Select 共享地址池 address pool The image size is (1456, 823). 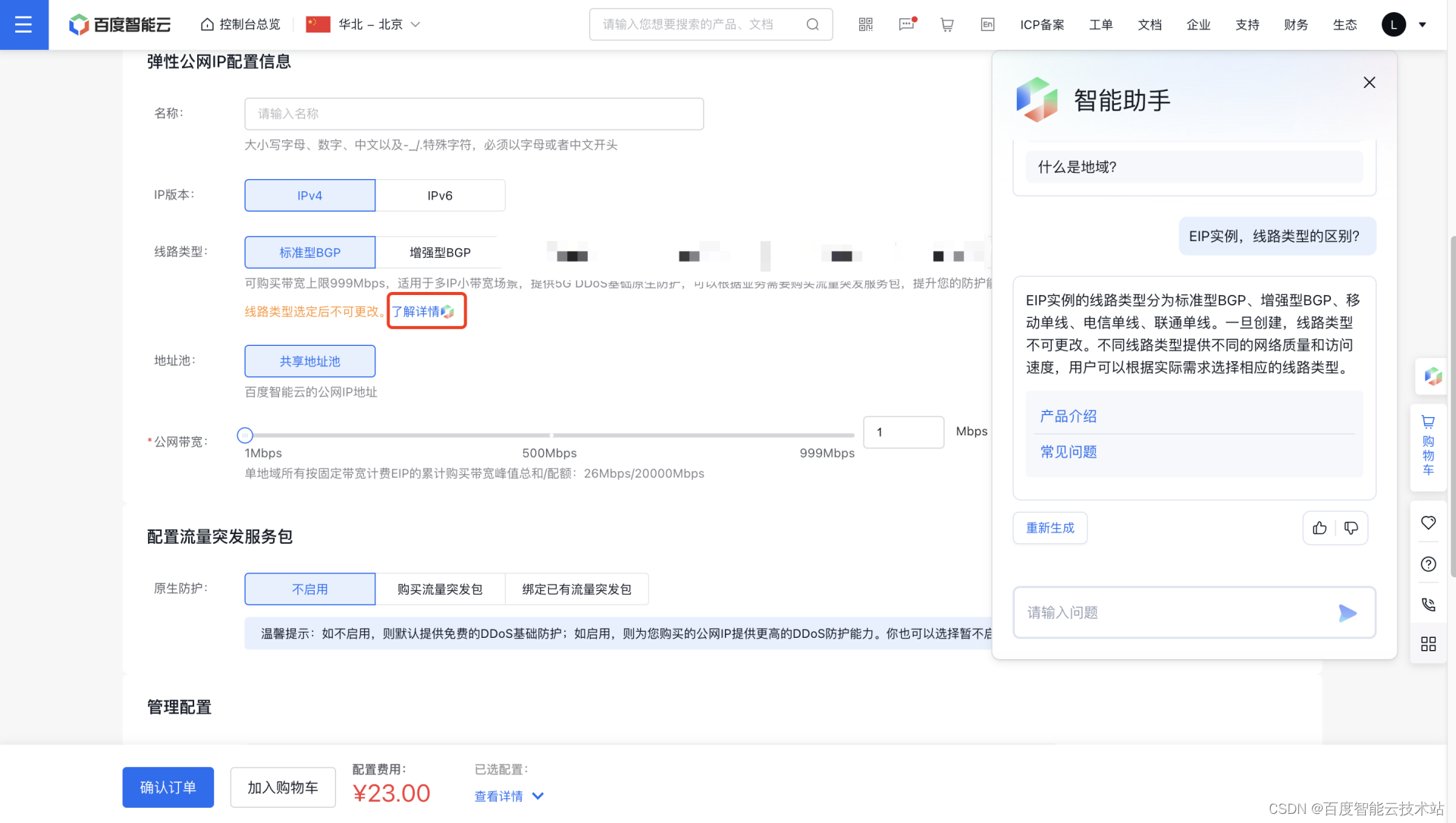click(x=309, y=361)
